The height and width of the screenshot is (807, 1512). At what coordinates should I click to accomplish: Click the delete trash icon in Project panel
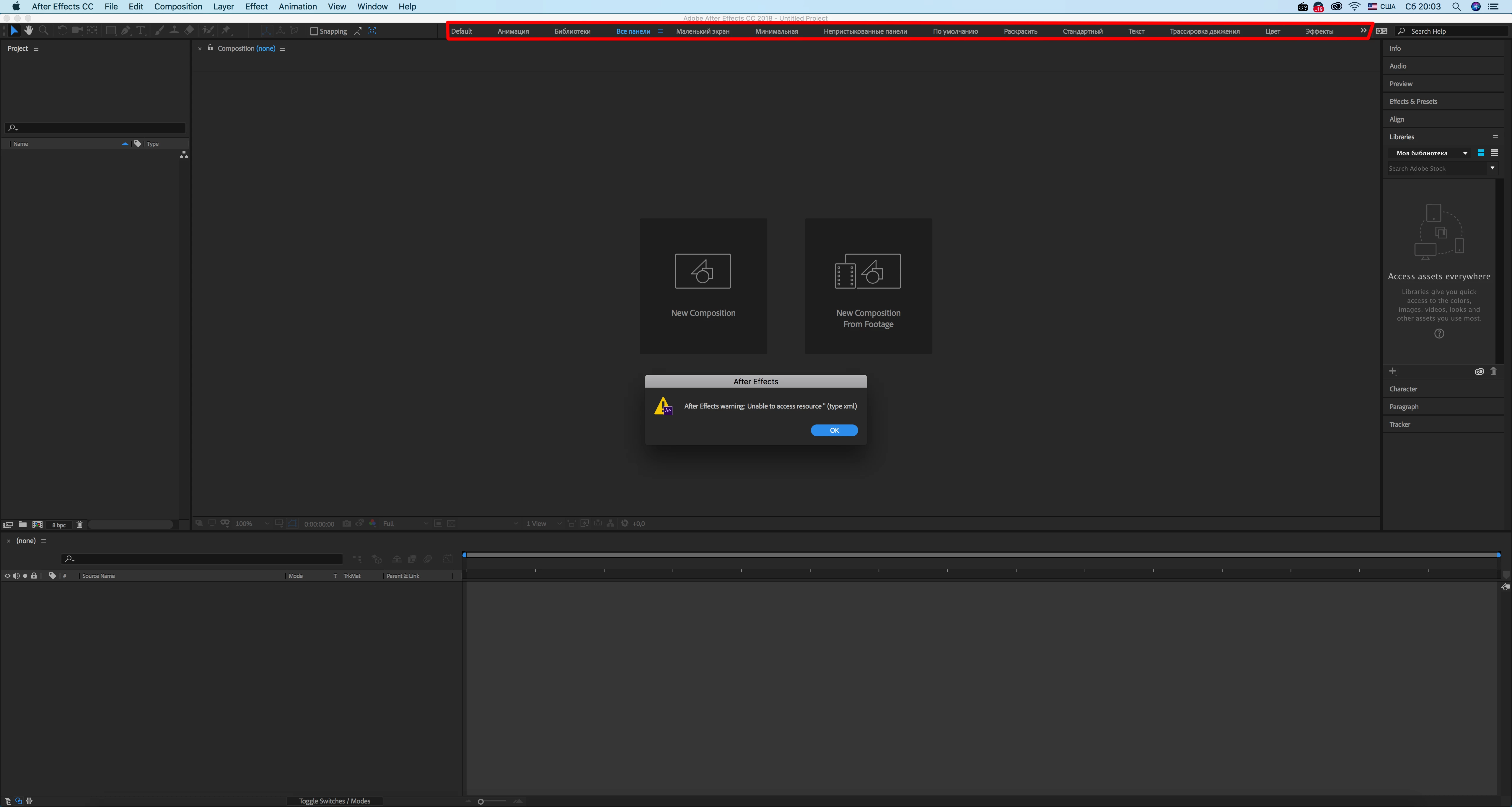point(79,524)
